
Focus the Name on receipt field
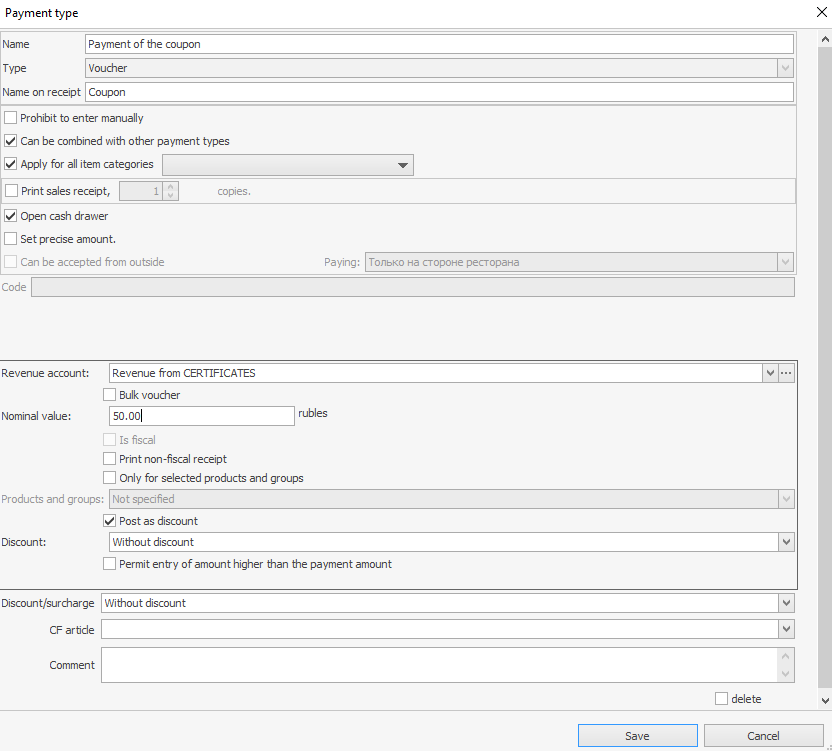coord(438,92)
